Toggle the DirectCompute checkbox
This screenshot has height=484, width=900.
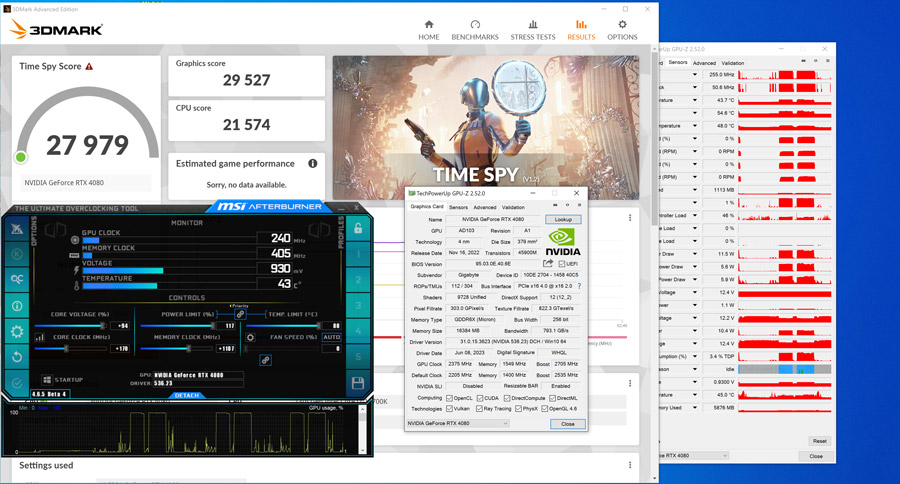point(507,398)
